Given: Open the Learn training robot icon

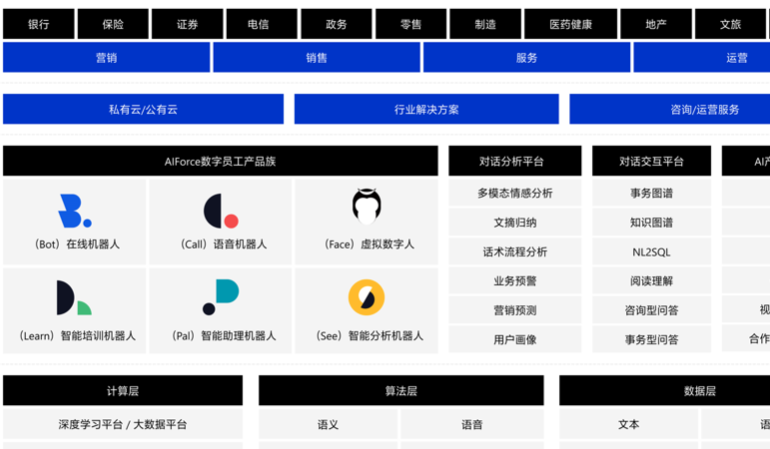Looking at the screenshot, I should coord(75,298).
